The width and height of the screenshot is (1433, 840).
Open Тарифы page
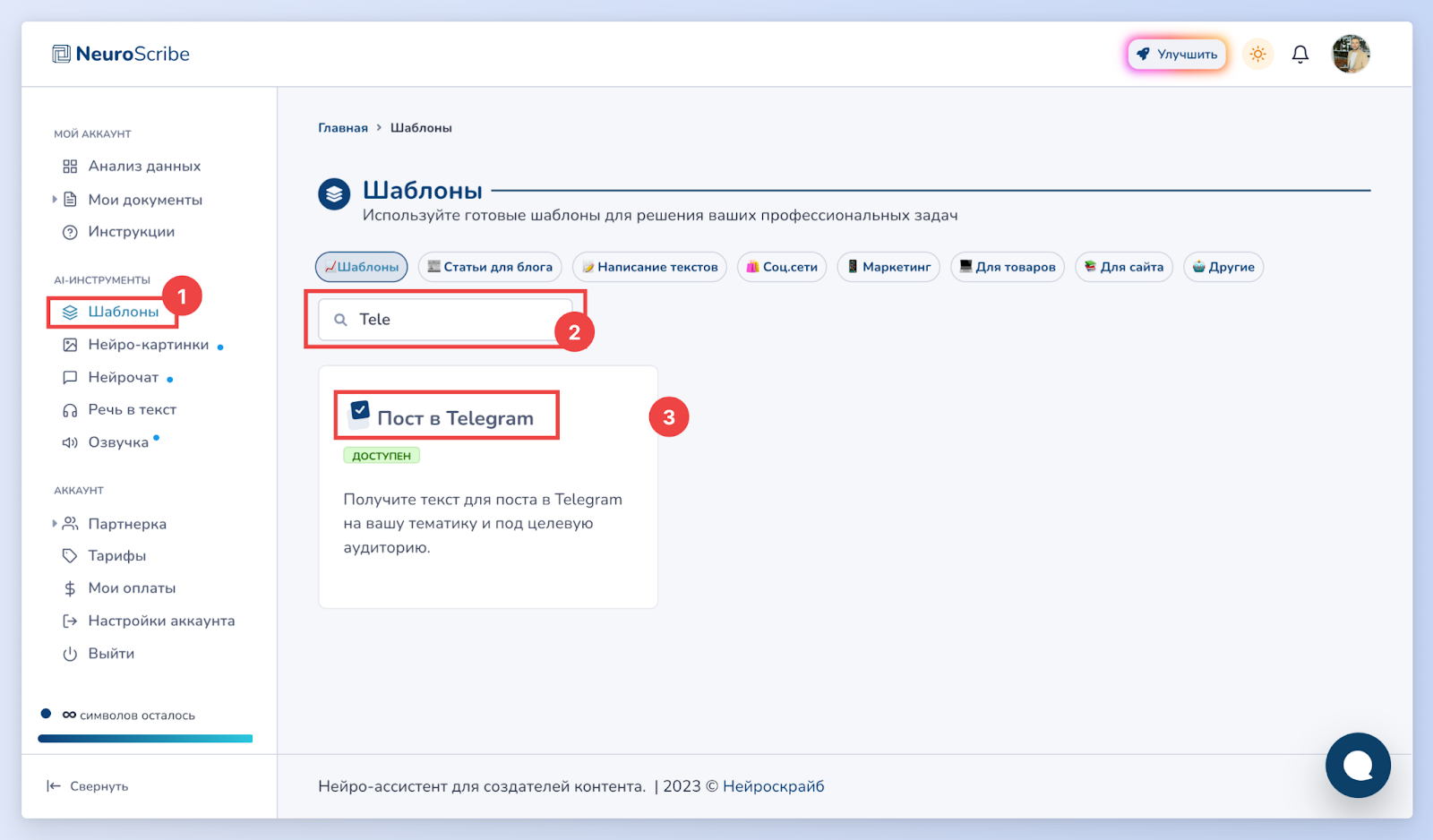[x=117, y=556]
